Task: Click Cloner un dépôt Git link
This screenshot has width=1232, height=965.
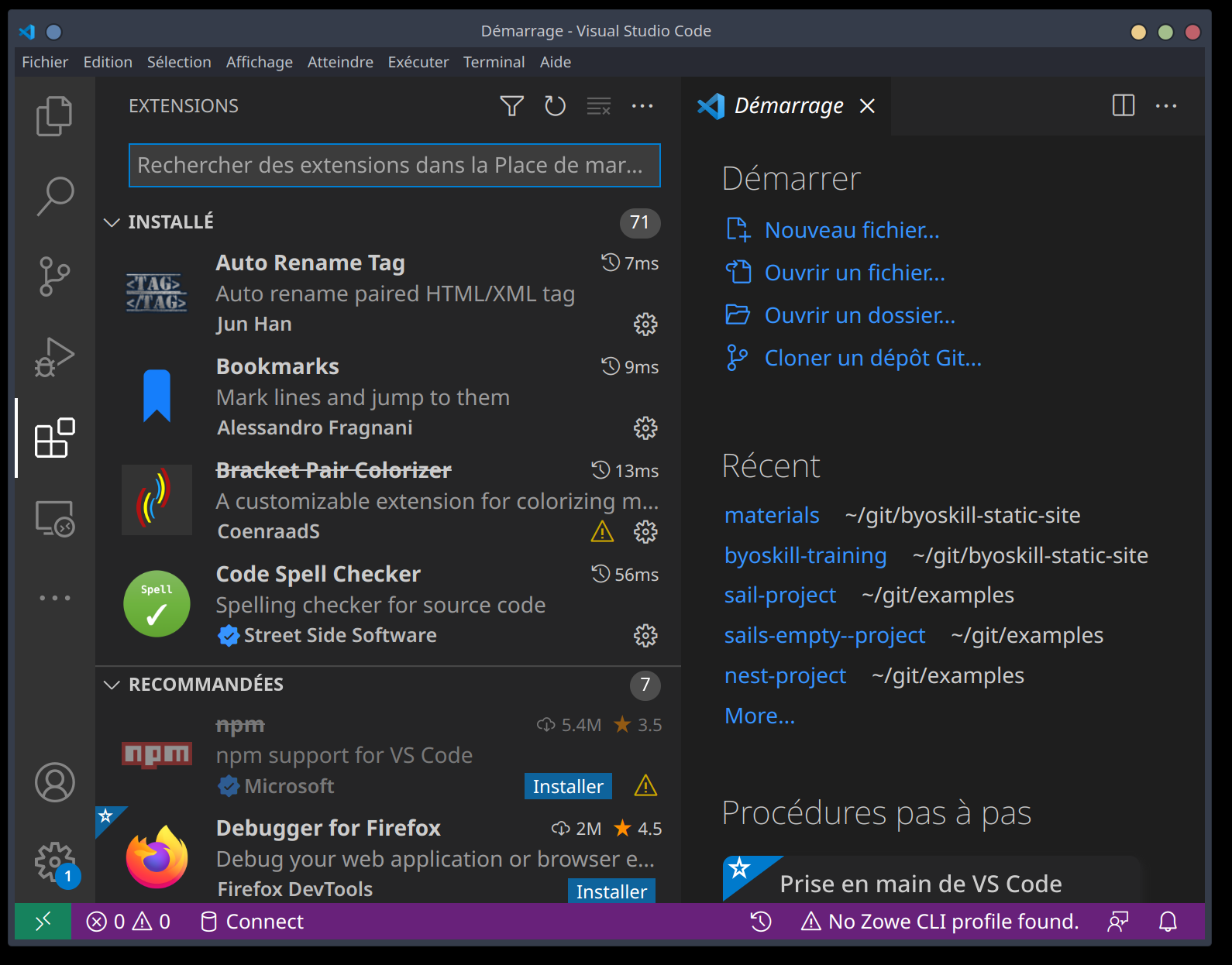Action: pyautogui.click(x=873, y=358)
